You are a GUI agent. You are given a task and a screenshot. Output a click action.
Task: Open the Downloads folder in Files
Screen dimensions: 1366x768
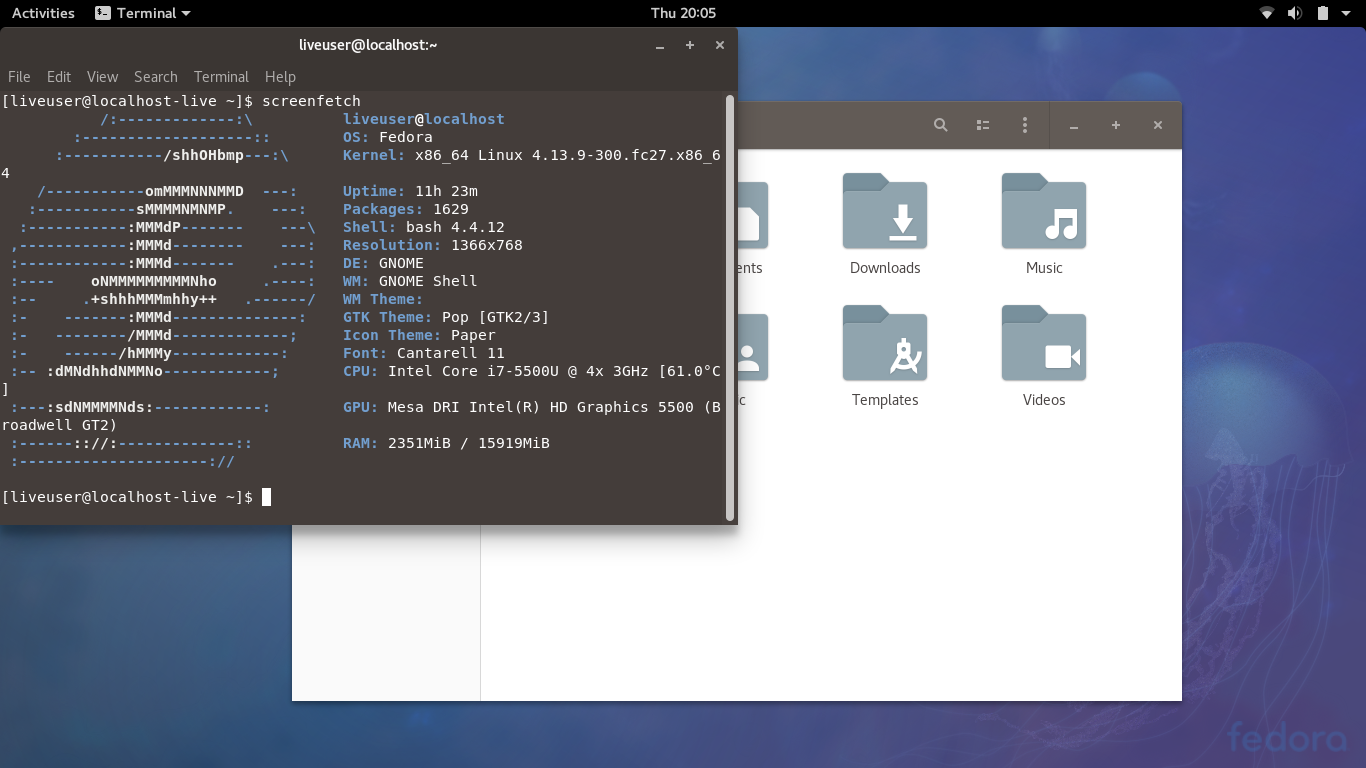pyautogui.click(x=885, y=212)
